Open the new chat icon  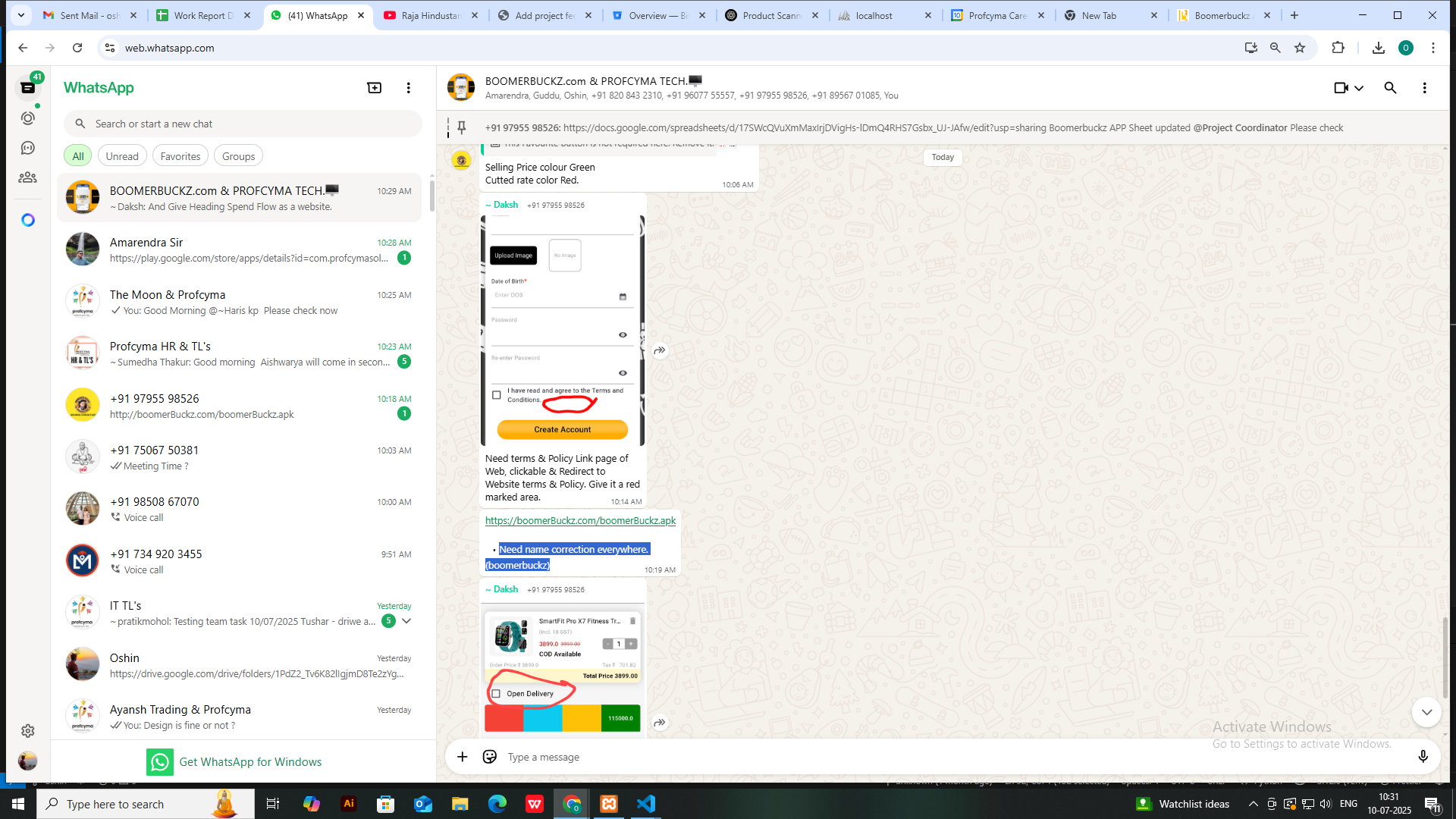coord(374,88)
